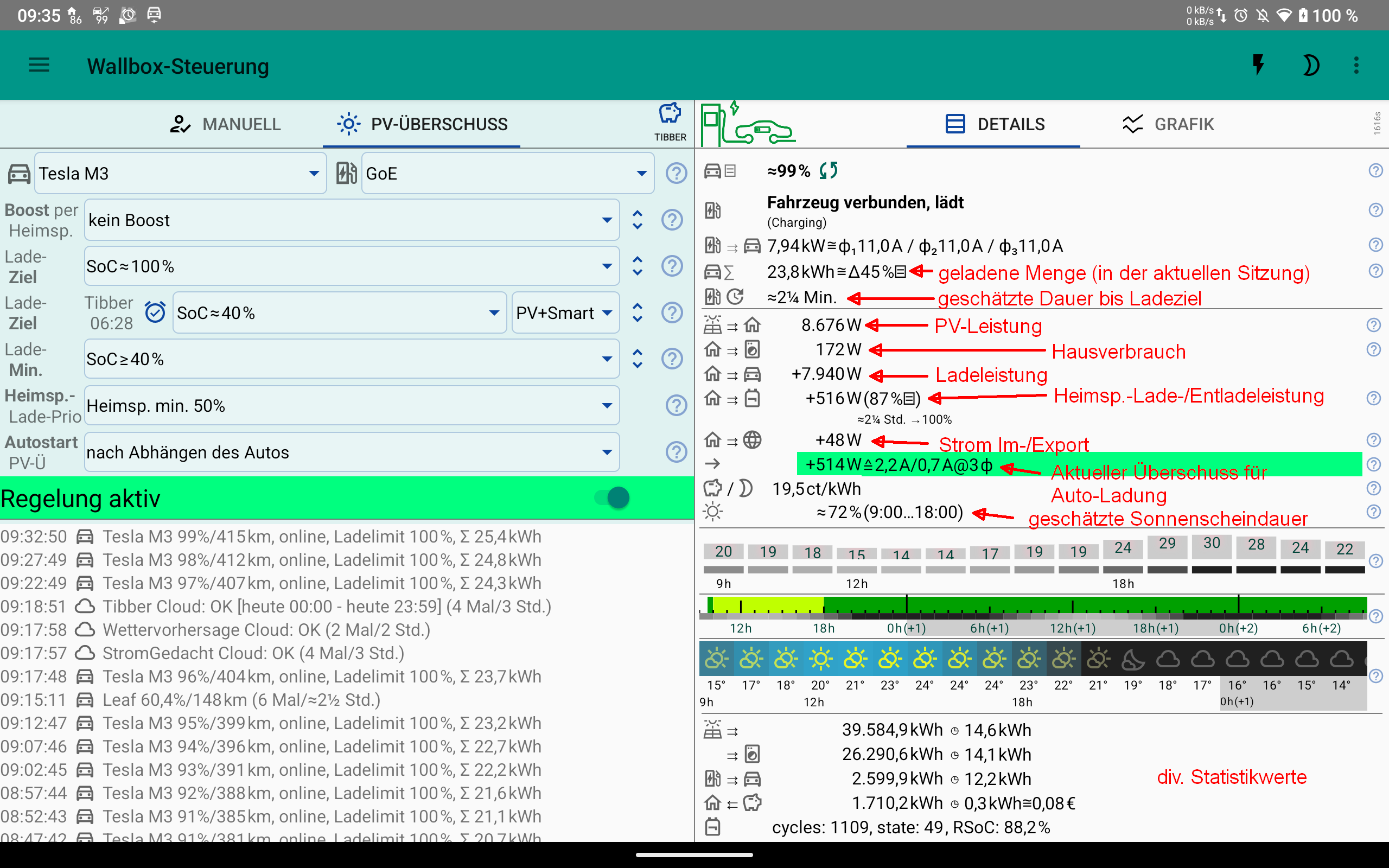Open the three-dot overflow menu
This screenshot has height=868, width=1389.
click(1356, 65)
